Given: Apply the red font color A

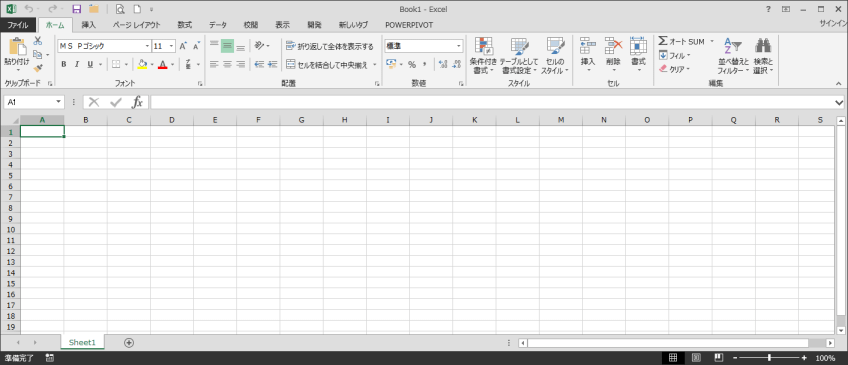Looking at the screenshot, I should [163, 64].
